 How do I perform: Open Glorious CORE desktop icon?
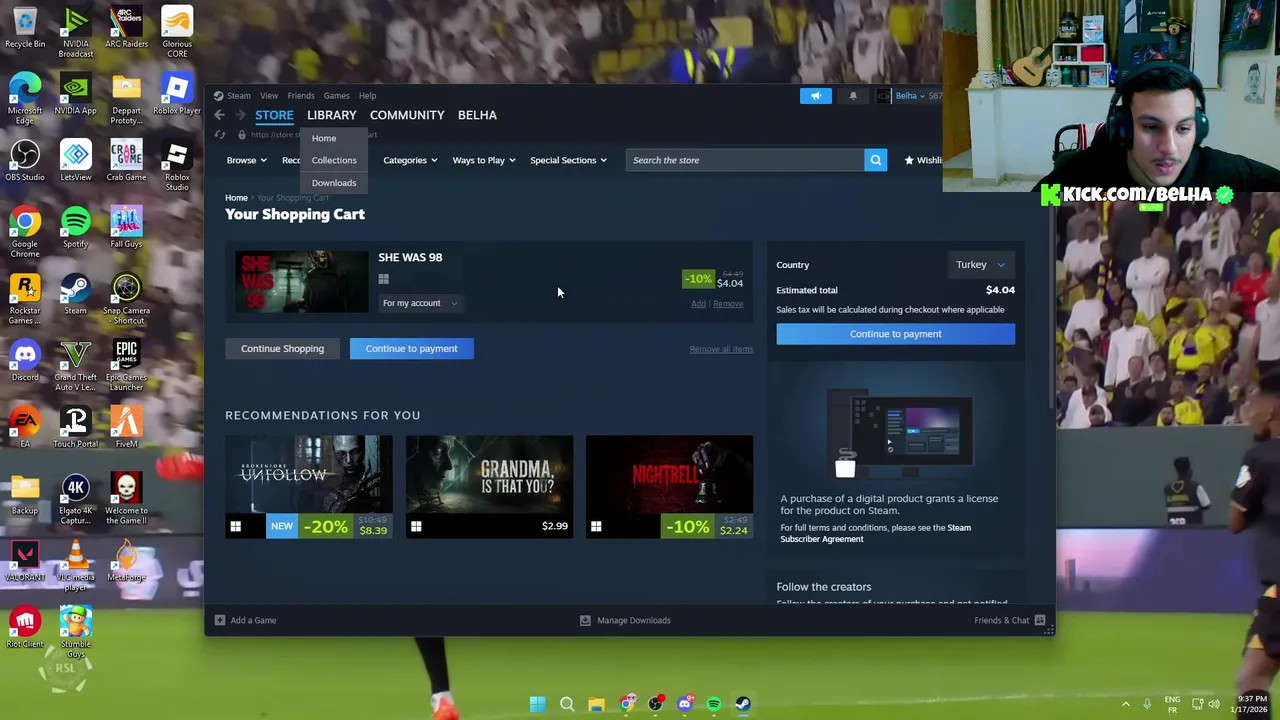[x=177, y=32]
